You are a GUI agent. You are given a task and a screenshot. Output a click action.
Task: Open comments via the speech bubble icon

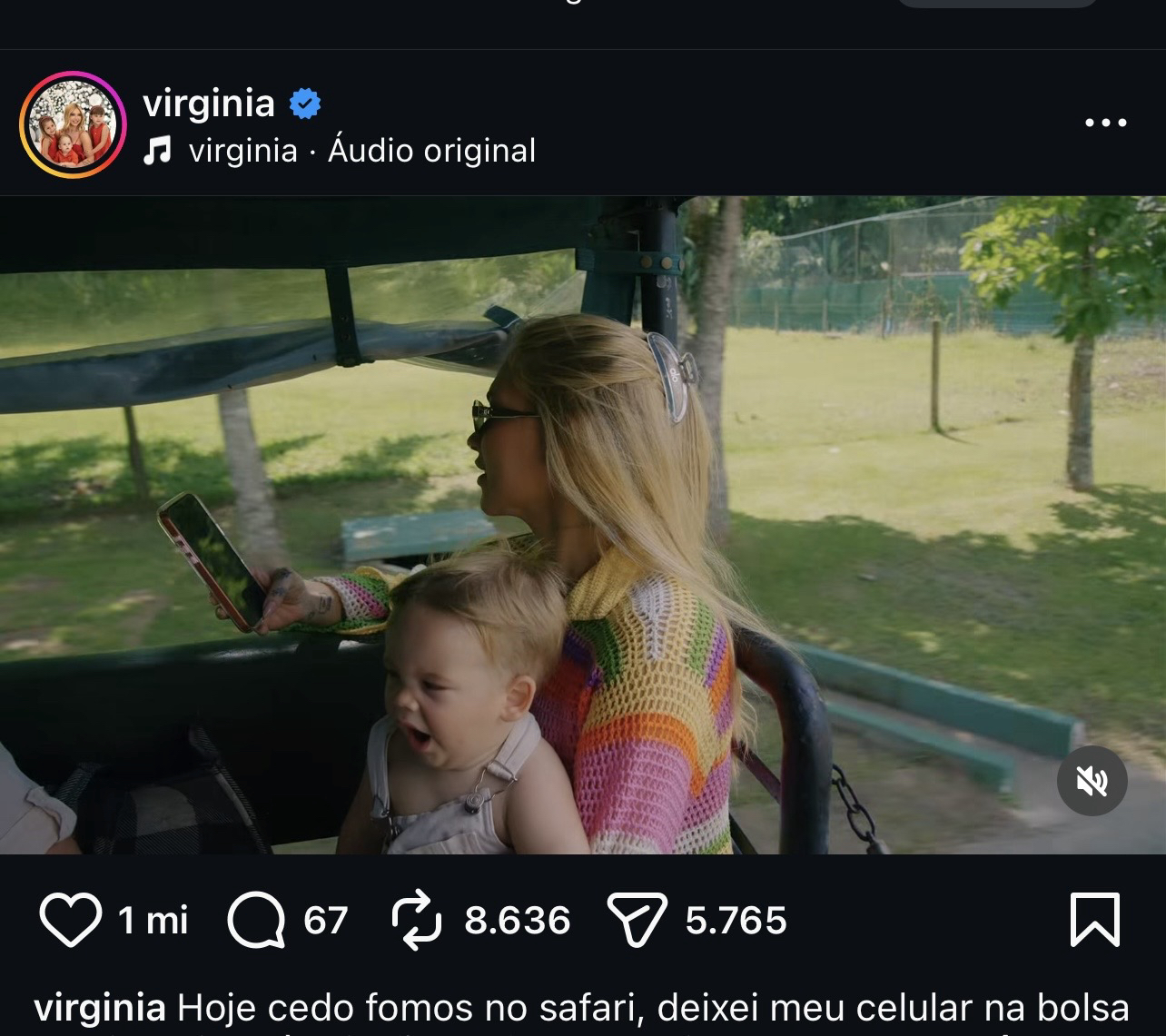coord(256,920)
